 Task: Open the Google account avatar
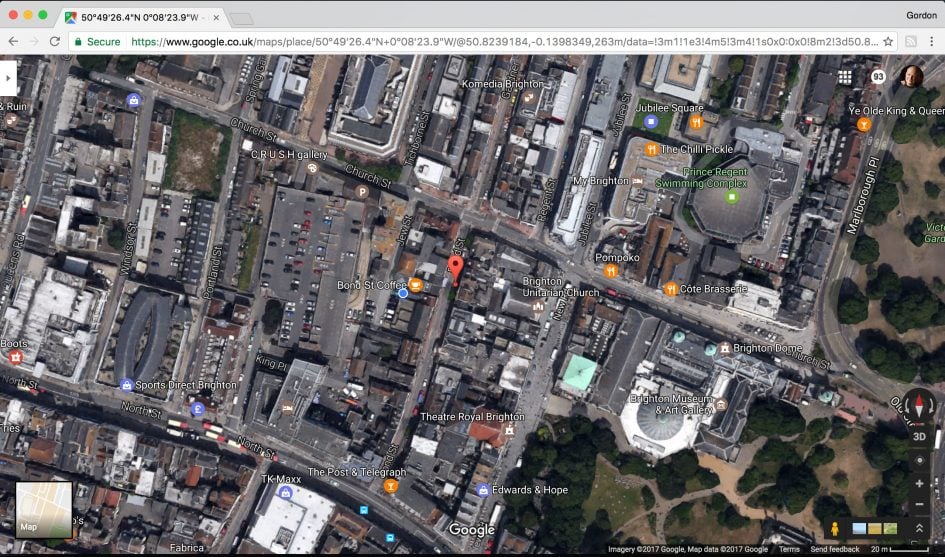pos(911,77)
